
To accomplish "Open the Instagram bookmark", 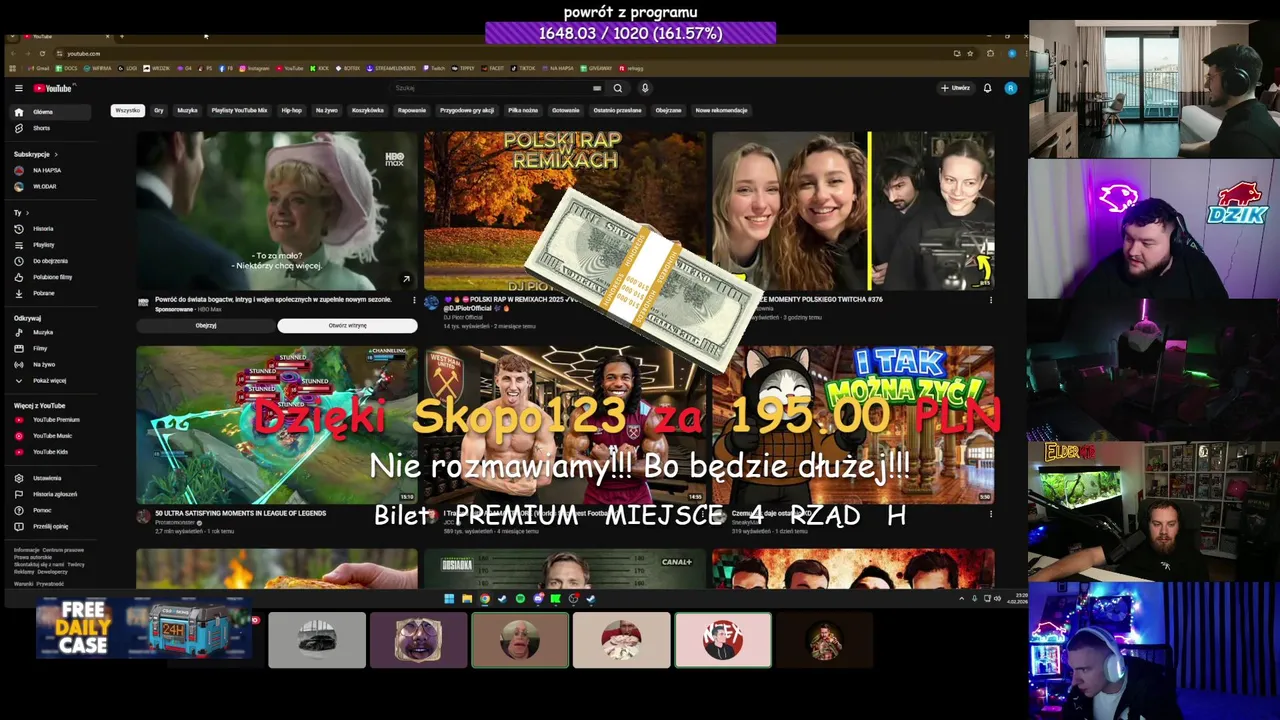I will point(254,68).
